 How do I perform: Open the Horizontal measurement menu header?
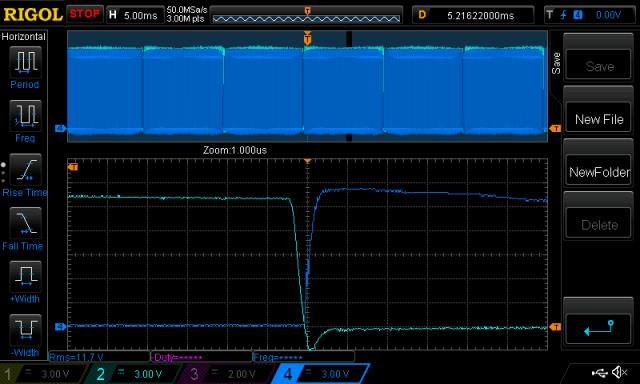coord(24,37)
